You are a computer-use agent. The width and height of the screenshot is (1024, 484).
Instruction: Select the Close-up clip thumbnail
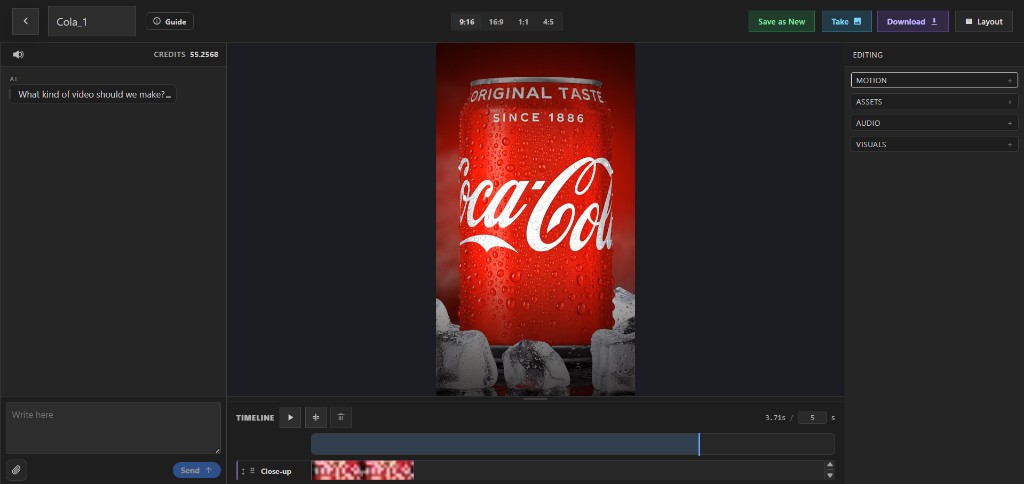click(363, 470)
